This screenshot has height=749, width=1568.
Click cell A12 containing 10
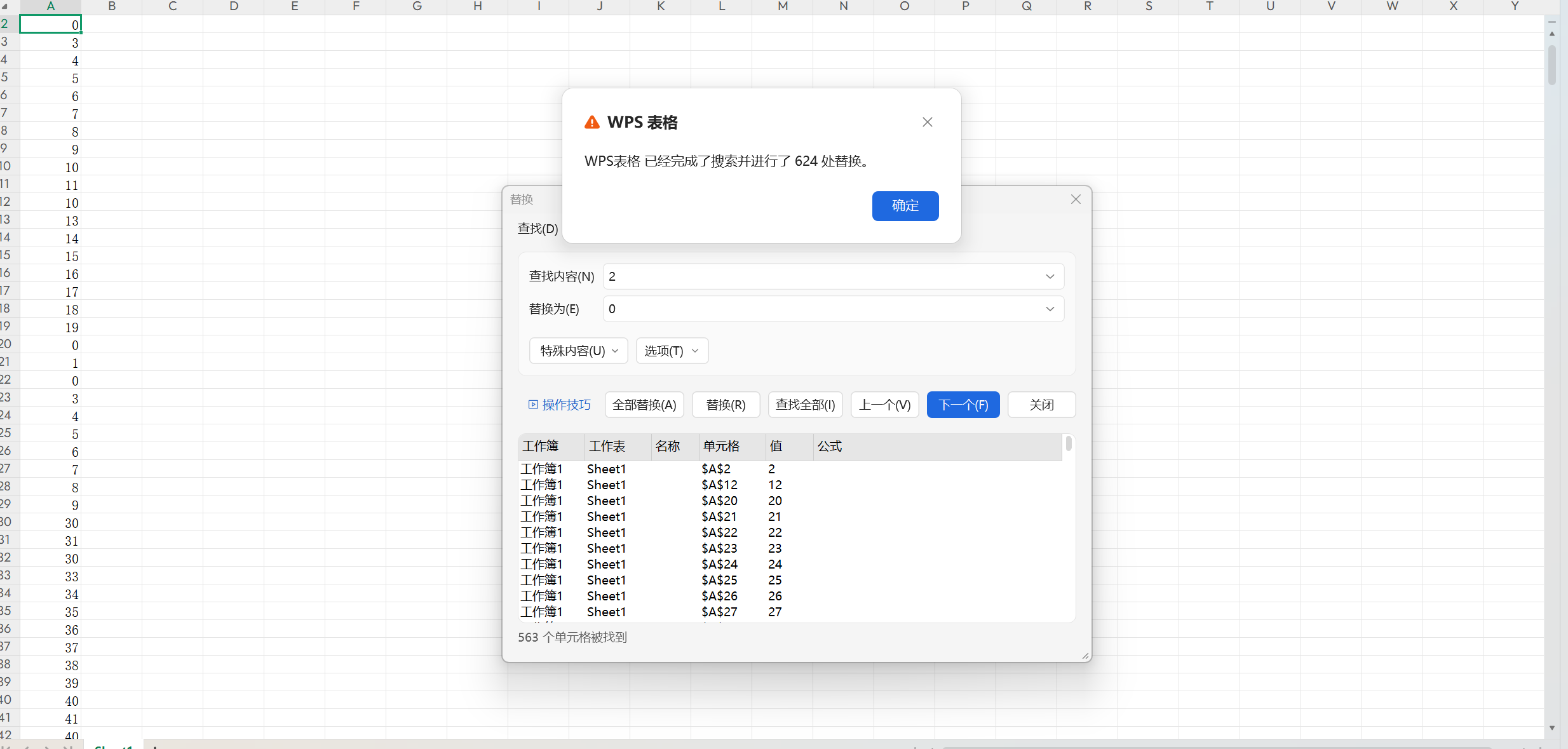click(50, 202)
